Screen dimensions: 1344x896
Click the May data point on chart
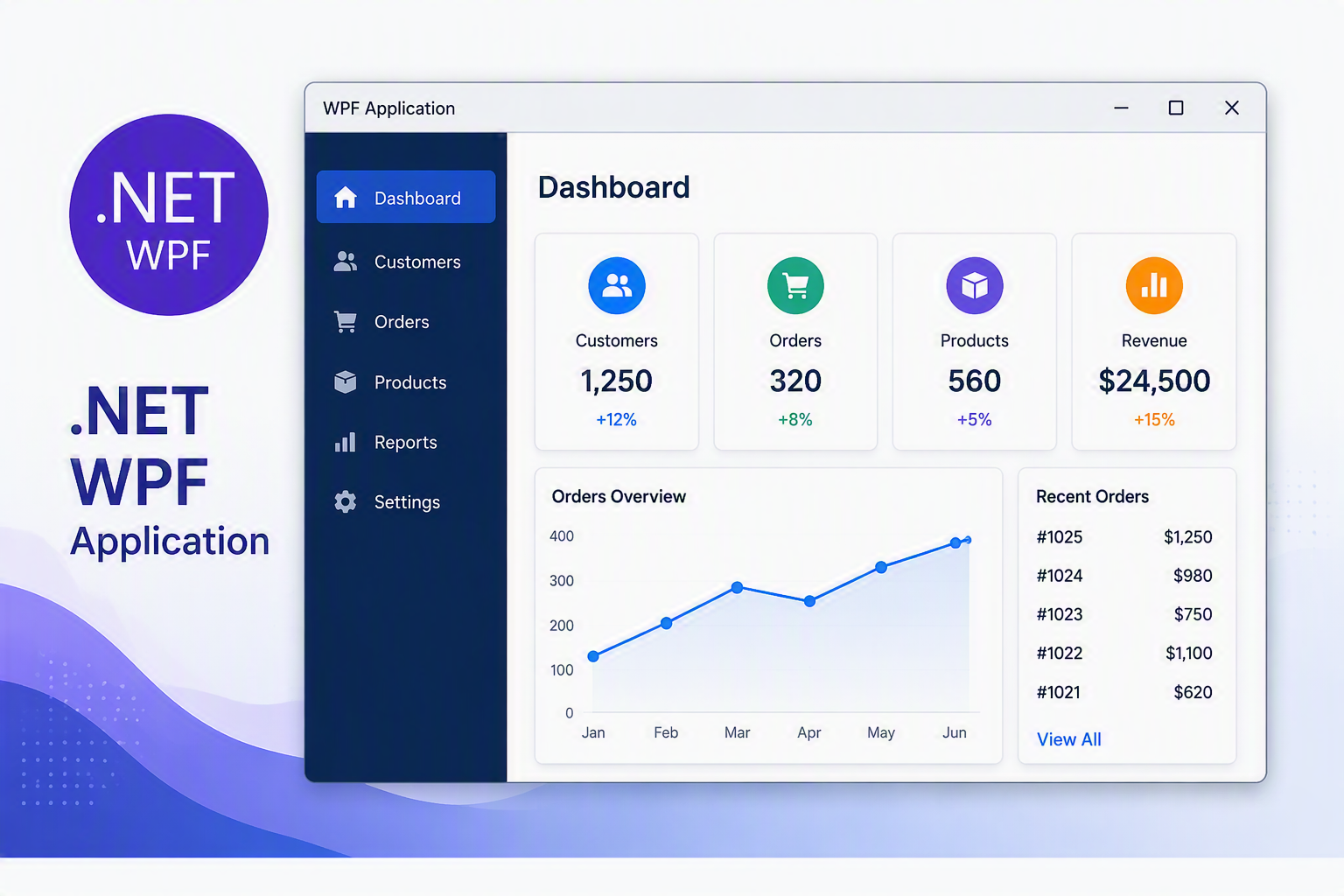[881, 567]
